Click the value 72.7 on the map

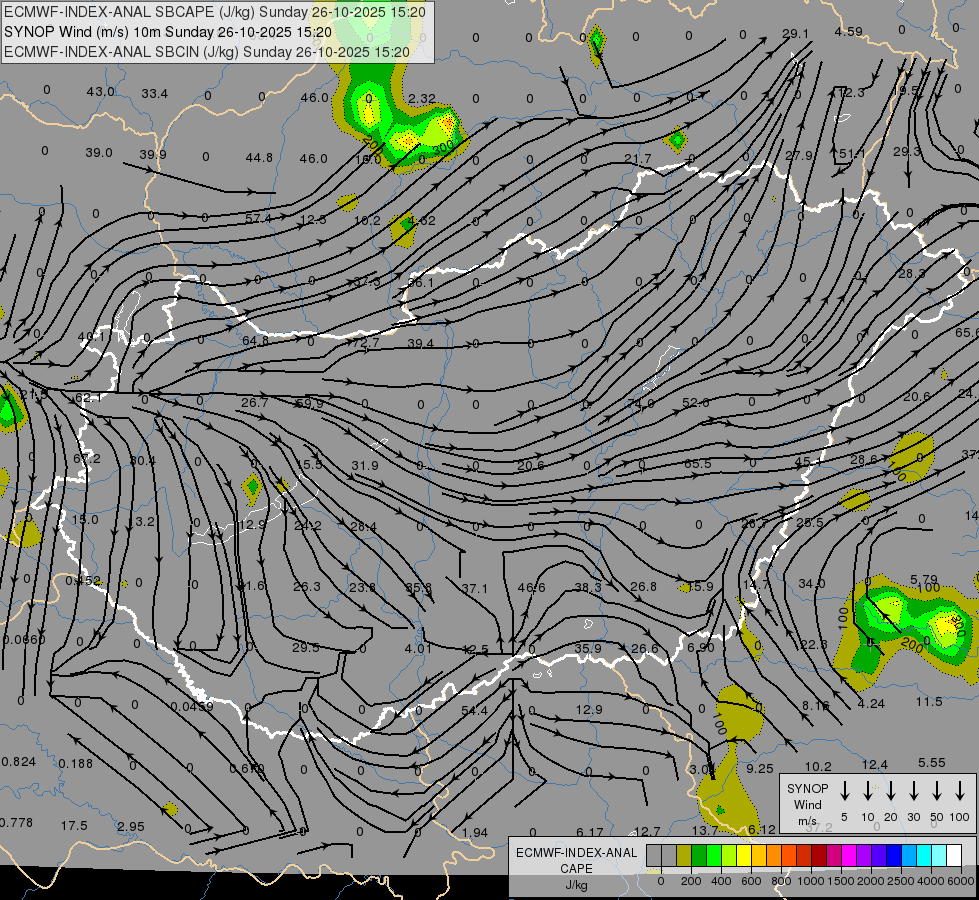click(x=366, y=343)
